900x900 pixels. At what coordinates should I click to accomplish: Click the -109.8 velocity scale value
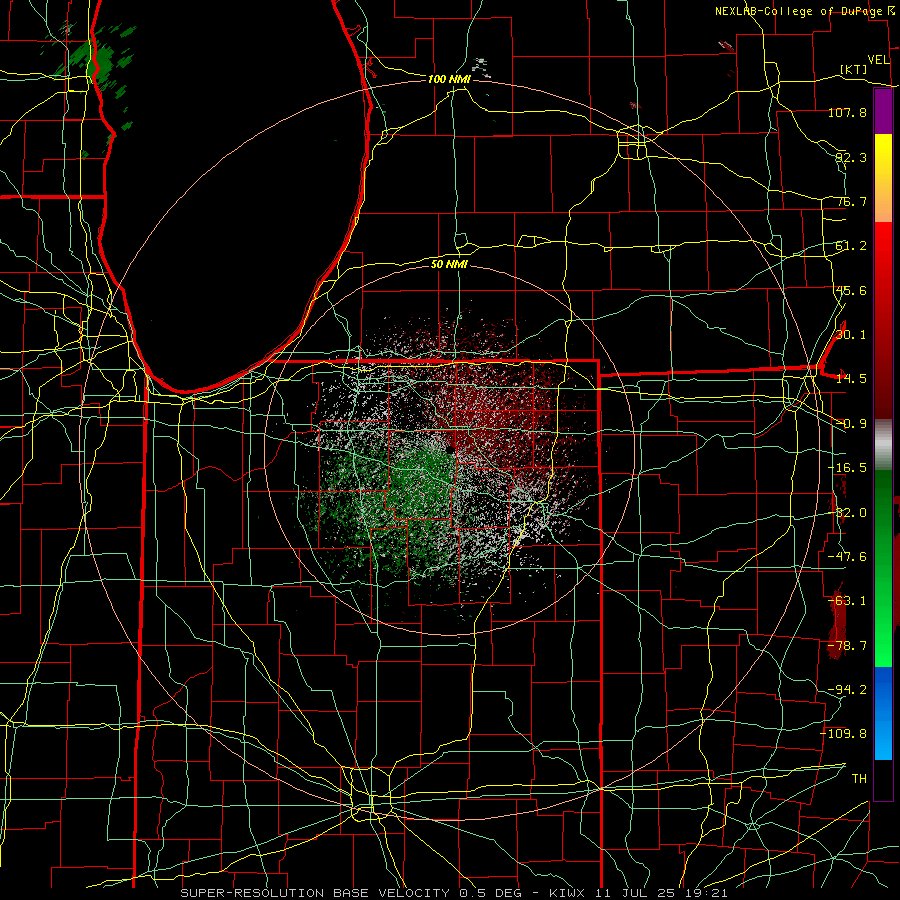[844, 734]
